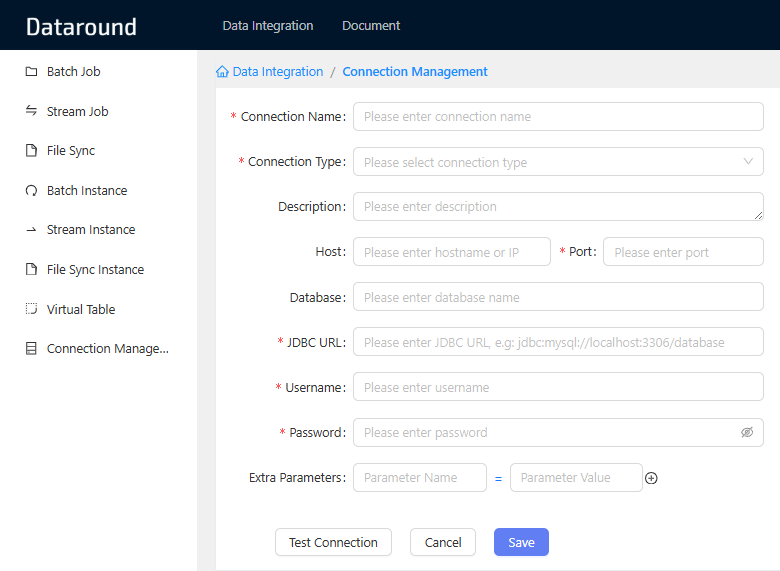Open File Sync Instance in sidebar
Viewport: 780px width, 571px height.
tap(95, 270)
